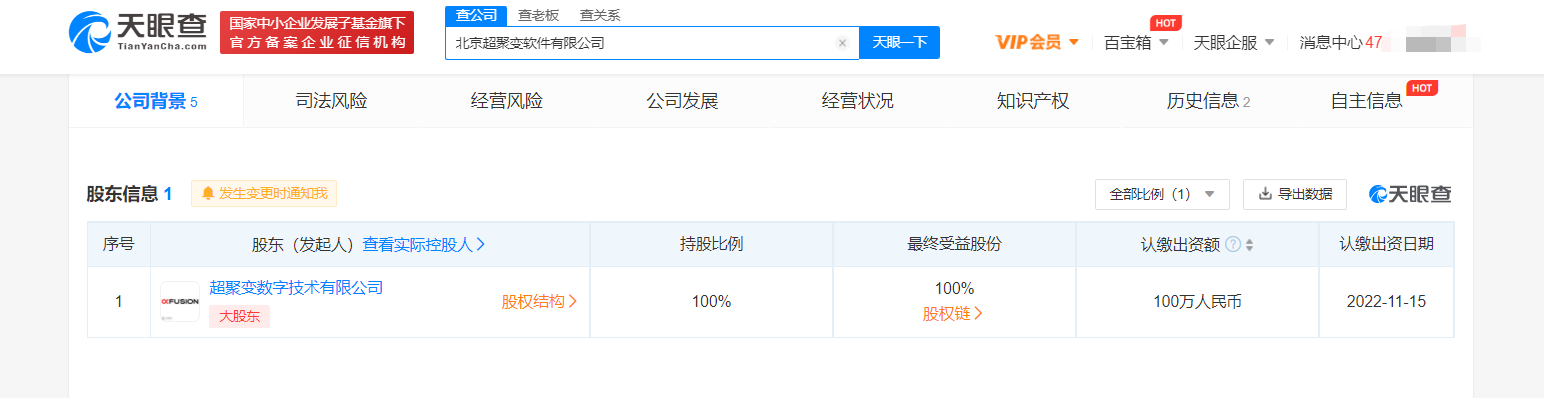This screenshot has height=398, width=1544.
Task: Select the 查老板 search tab
Action: click(538, 15)
